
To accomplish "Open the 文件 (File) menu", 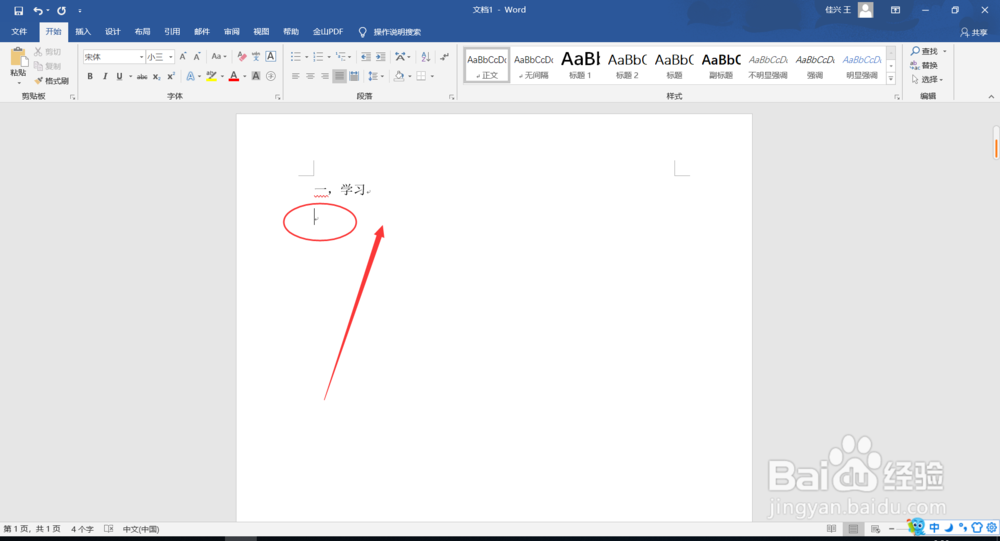I will point(19,32).
